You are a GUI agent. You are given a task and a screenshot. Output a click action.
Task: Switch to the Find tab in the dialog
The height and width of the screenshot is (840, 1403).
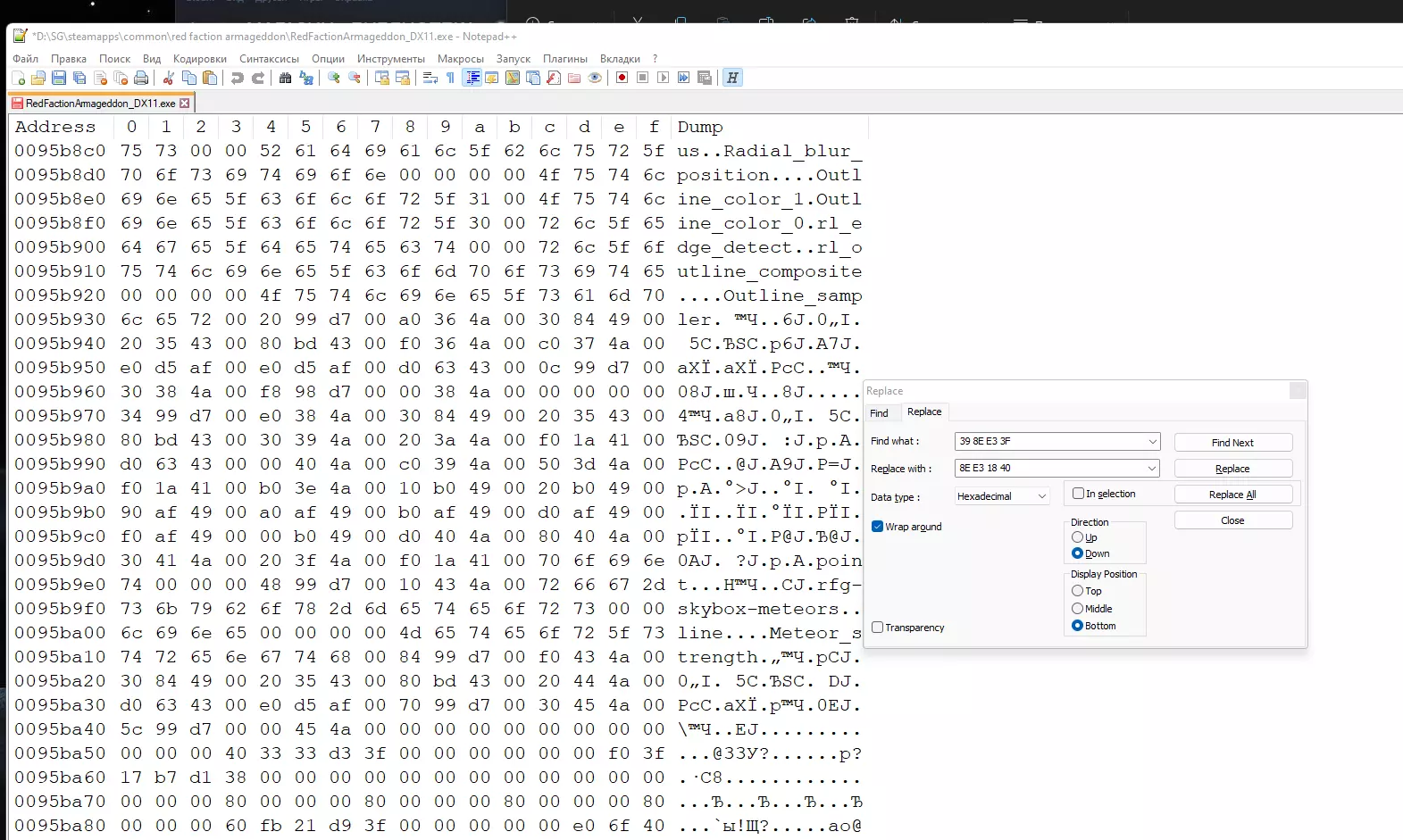tap(880, 413)
